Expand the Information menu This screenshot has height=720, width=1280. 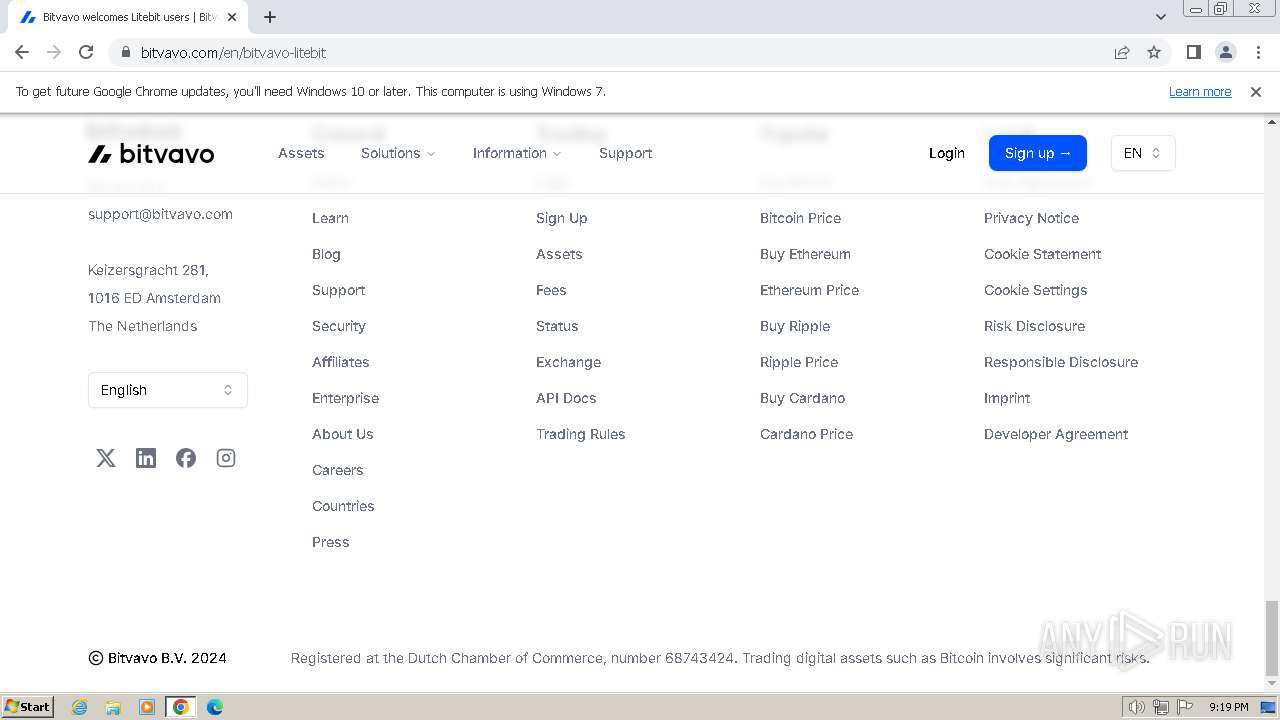click(x=517, y=153)
